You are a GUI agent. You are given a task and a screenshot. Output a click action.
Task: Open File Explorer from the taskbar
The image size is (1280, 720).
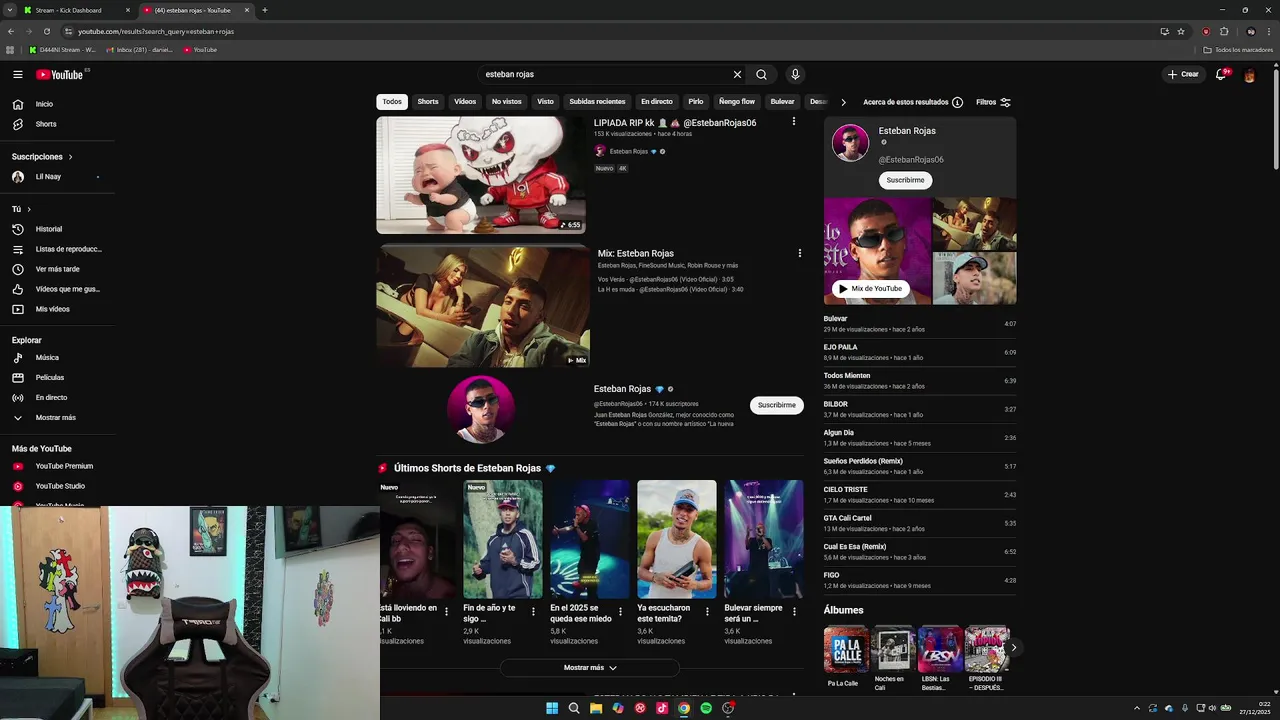[596, 708]
